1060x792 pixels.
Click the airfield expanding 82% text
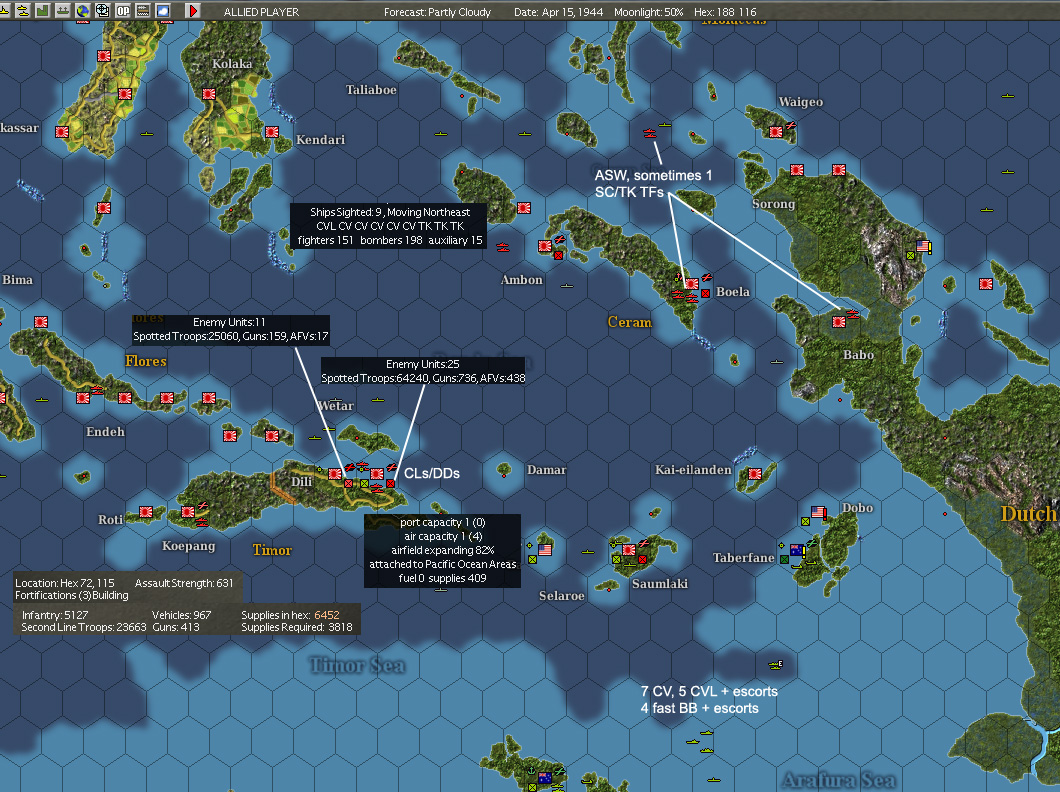pyautogui.click(x=442, y=550)
